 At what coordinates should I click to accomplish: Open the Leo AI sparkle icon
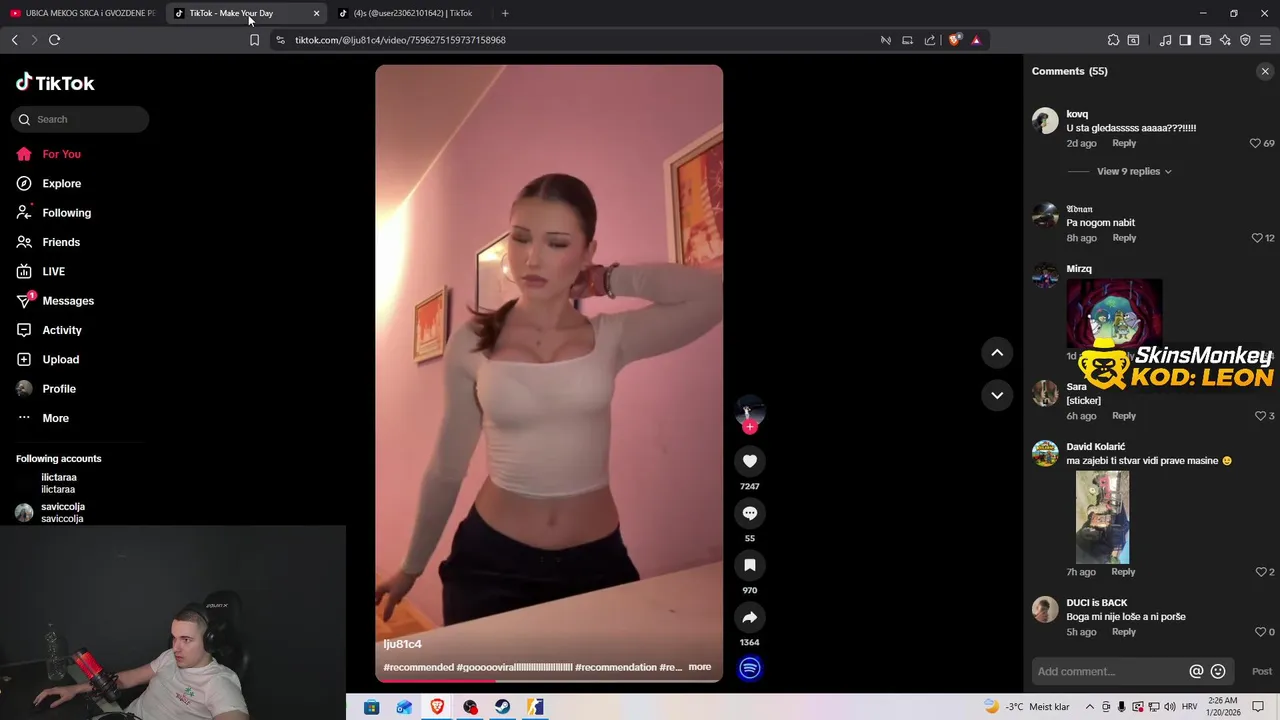[x=1225, y=40]
